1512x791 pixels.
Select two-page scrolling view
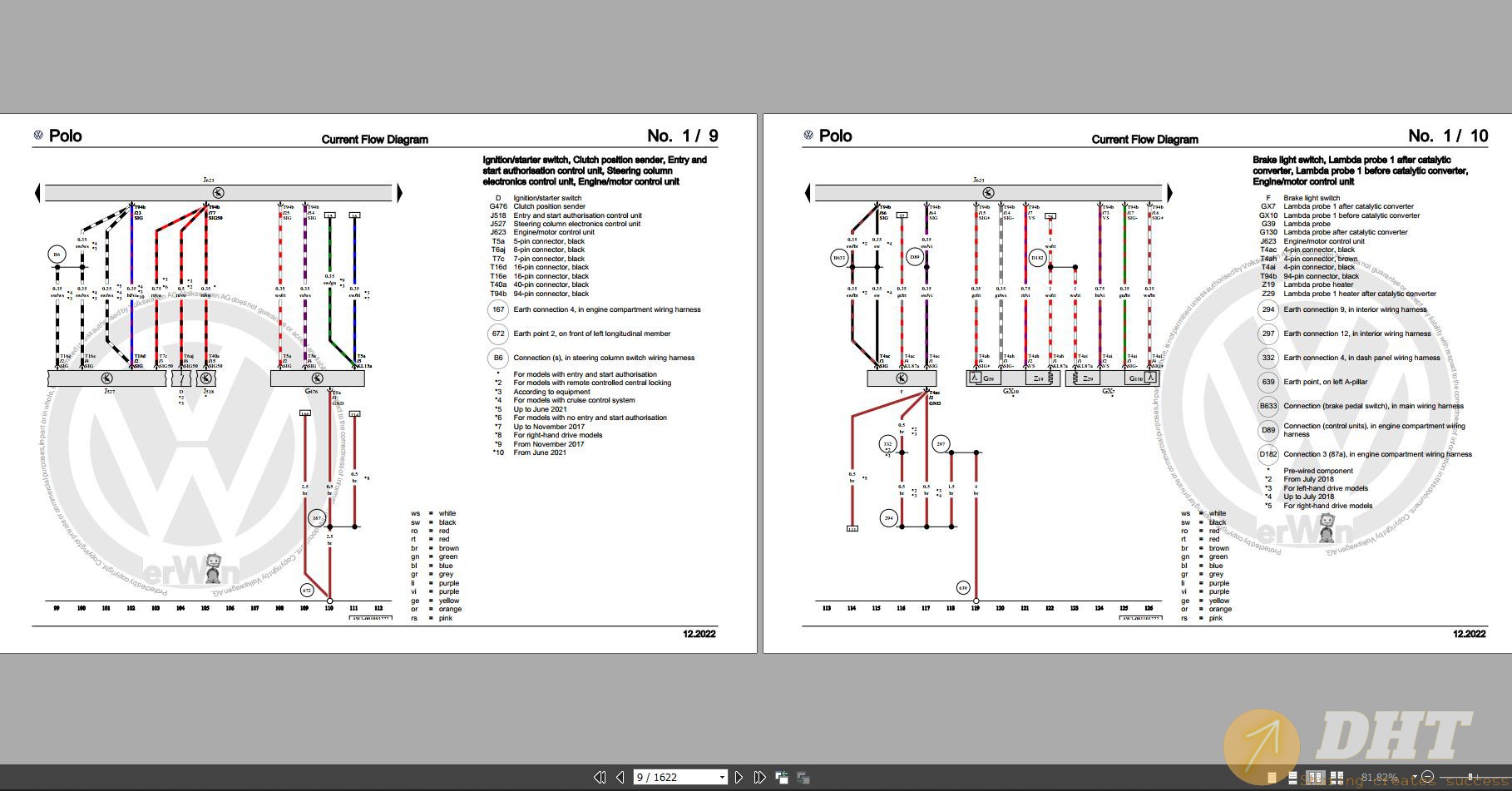coord(1337,778)
